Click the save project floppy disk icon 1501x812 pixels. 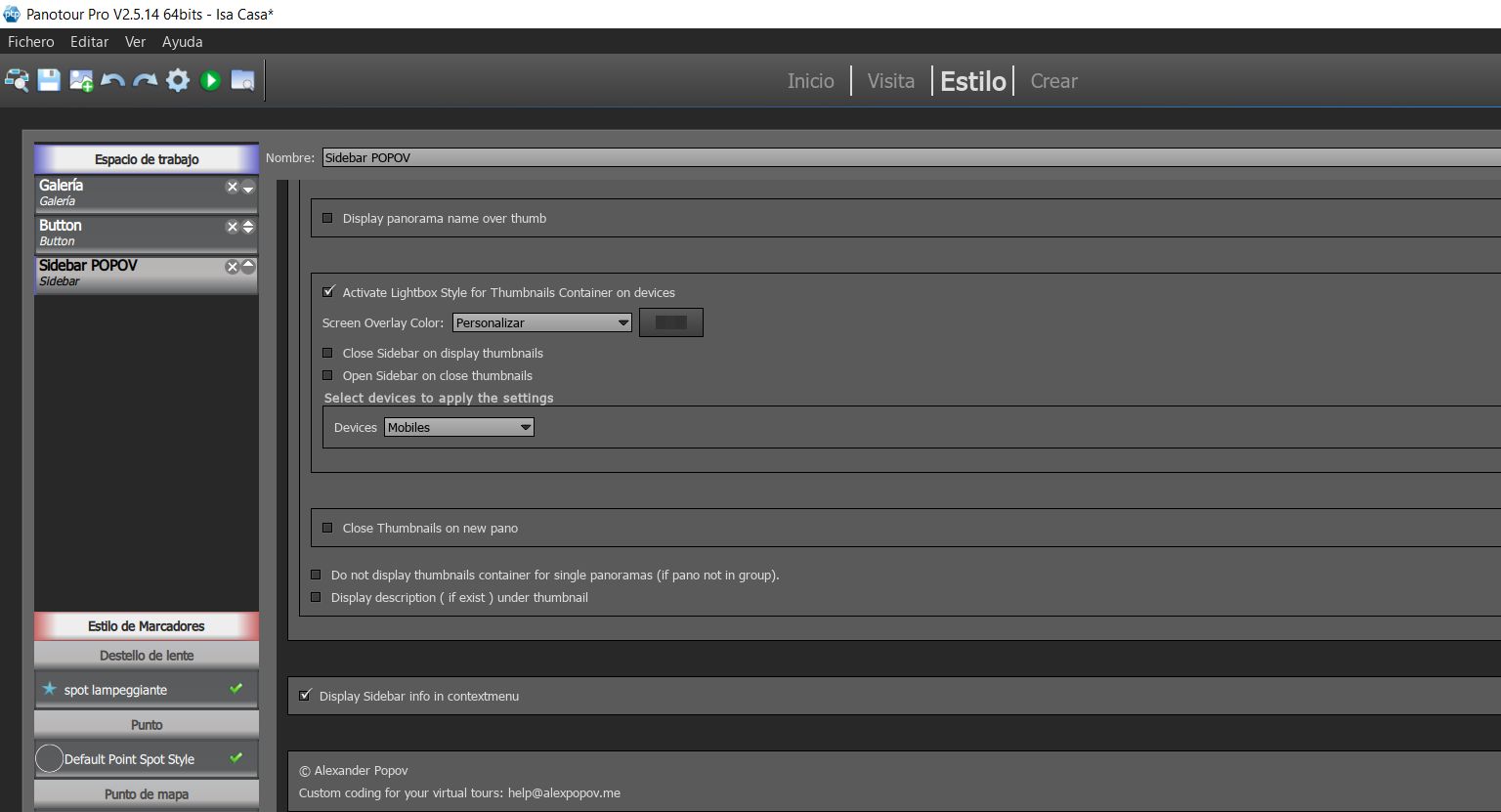click(x=49, y=81)
